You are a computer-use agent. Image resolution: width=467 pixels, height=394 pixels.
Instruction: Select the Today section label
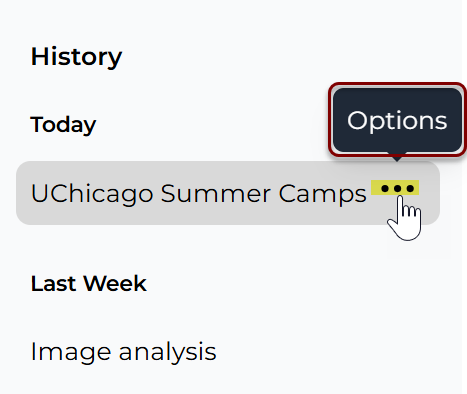(63, 125)
